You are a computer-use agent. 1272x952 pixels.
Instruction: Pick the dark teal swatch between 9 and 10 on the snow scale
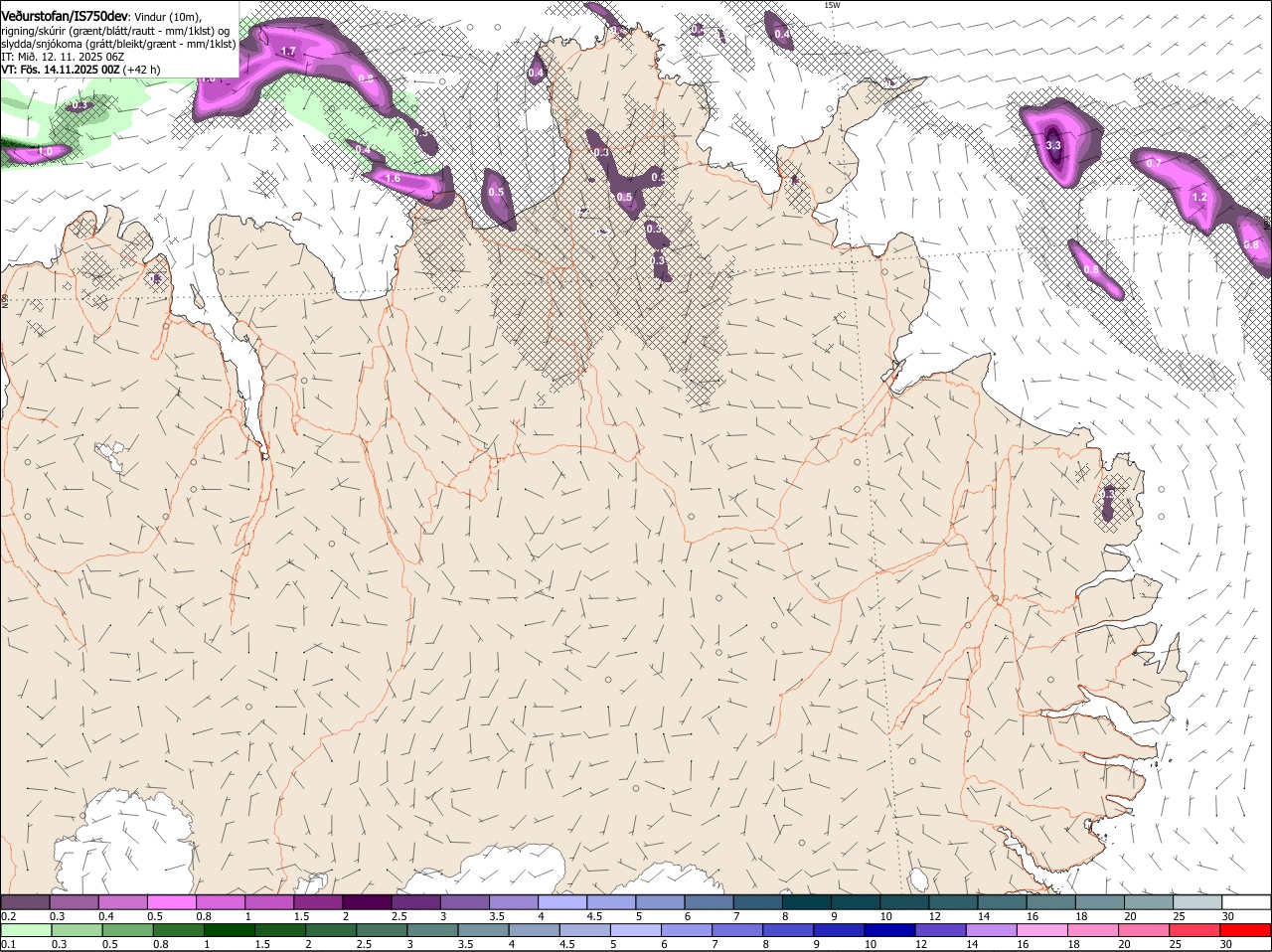854,901
